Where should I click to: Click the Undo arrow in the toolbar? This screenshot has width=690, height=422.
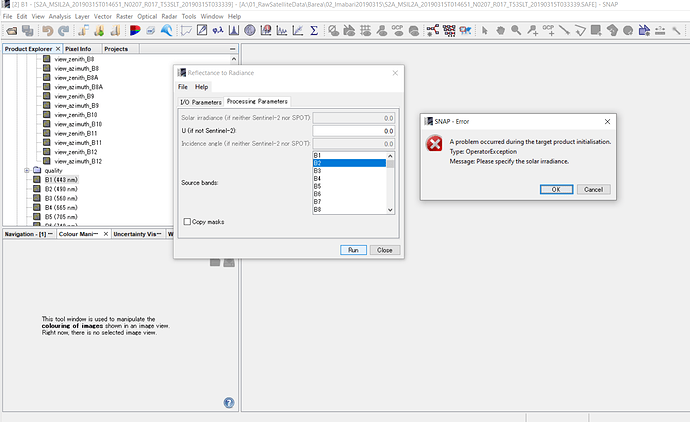click(48, 31)
